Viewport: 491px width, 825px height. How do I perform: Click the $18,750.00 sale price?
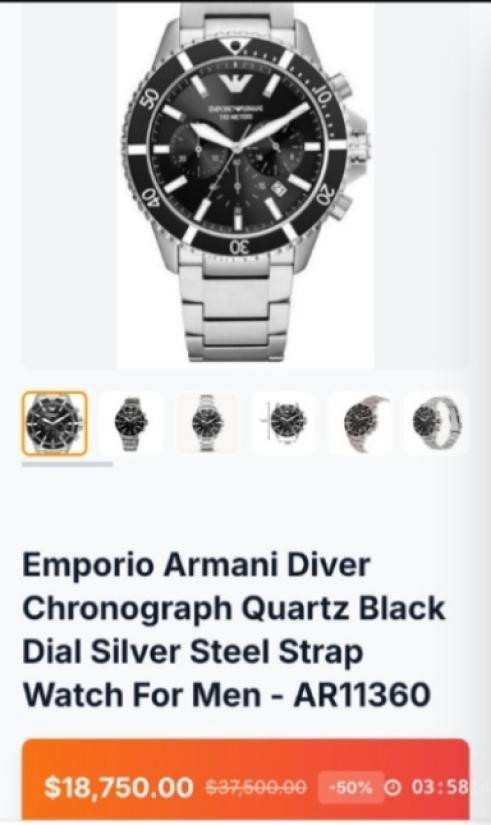click(119, 788)
